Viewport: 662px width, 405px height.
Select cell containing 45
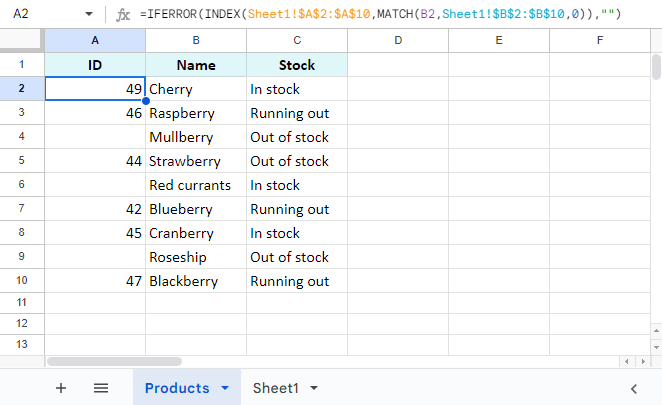[x=95, y=233]
